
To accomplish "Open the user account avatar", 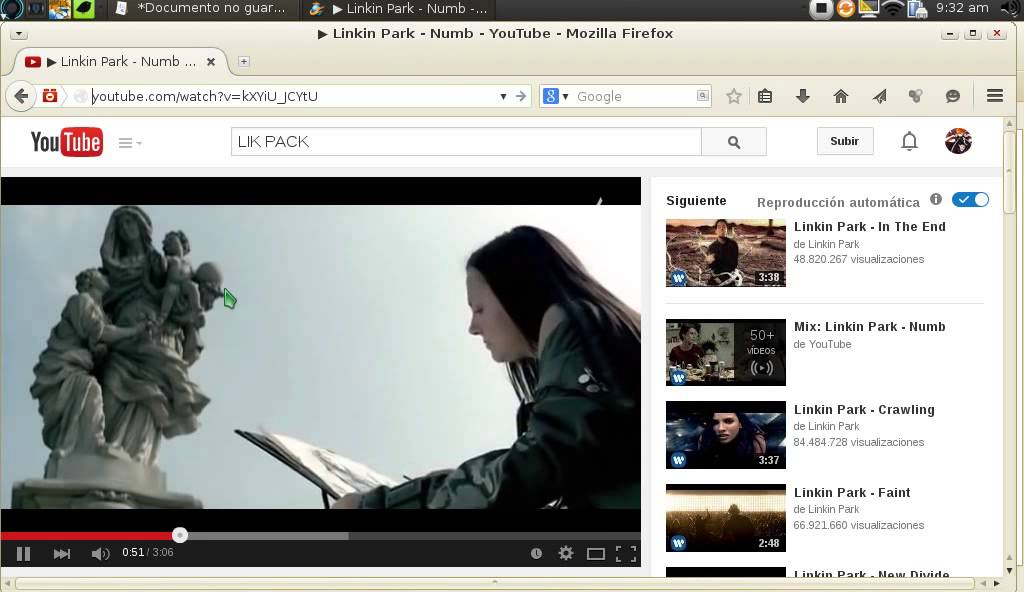I will click(958, 141).
